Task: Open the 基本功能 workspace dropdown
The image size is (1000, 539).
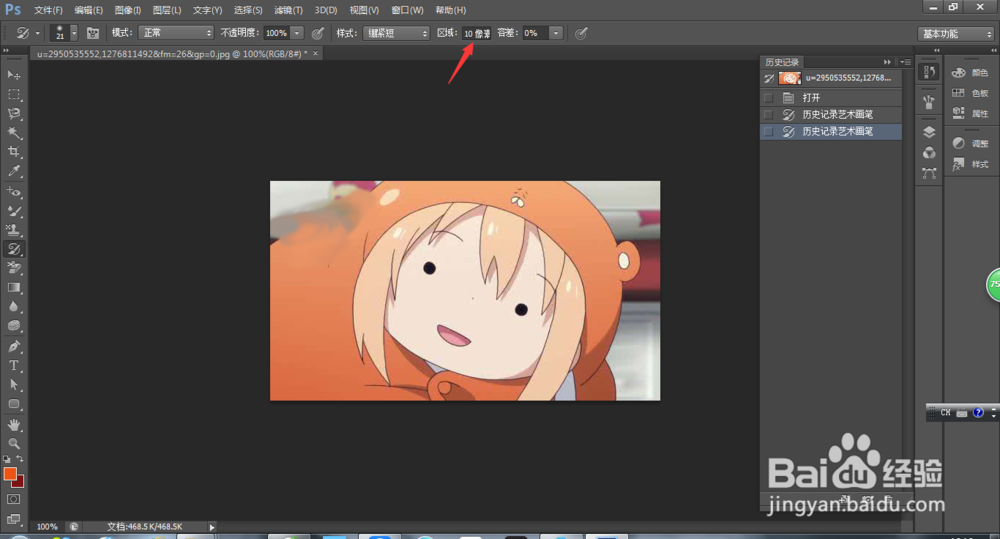Action: [x=956, y=34]
